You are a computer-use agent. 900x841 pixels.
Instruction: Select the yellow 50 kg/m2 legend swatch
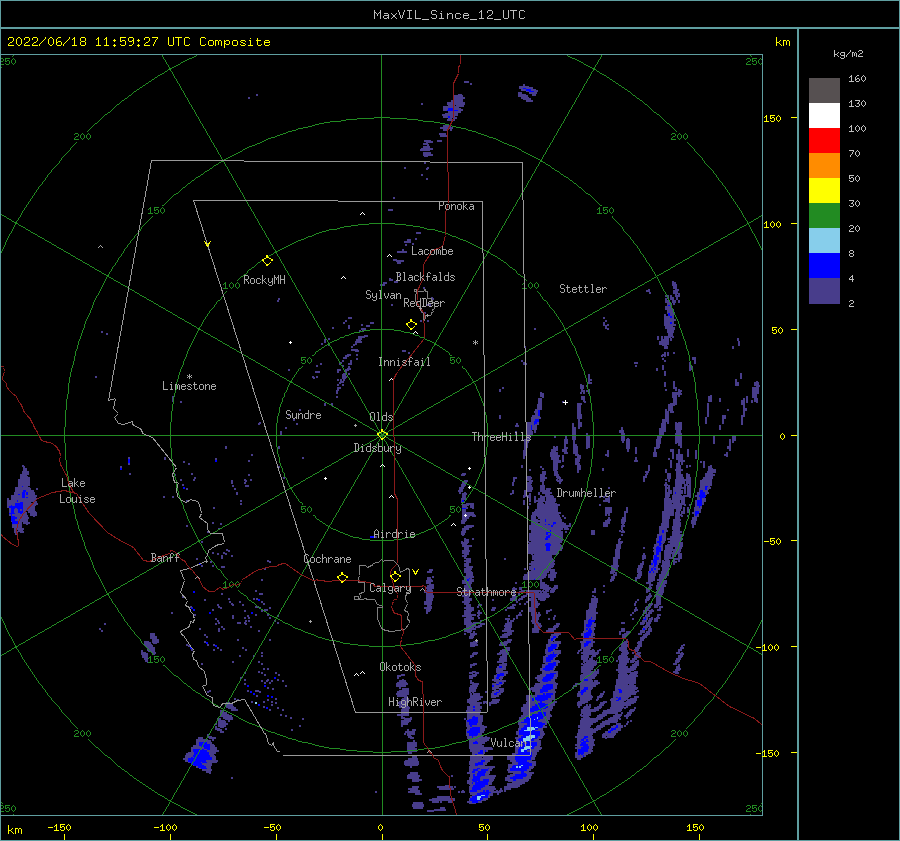[824, 191]
